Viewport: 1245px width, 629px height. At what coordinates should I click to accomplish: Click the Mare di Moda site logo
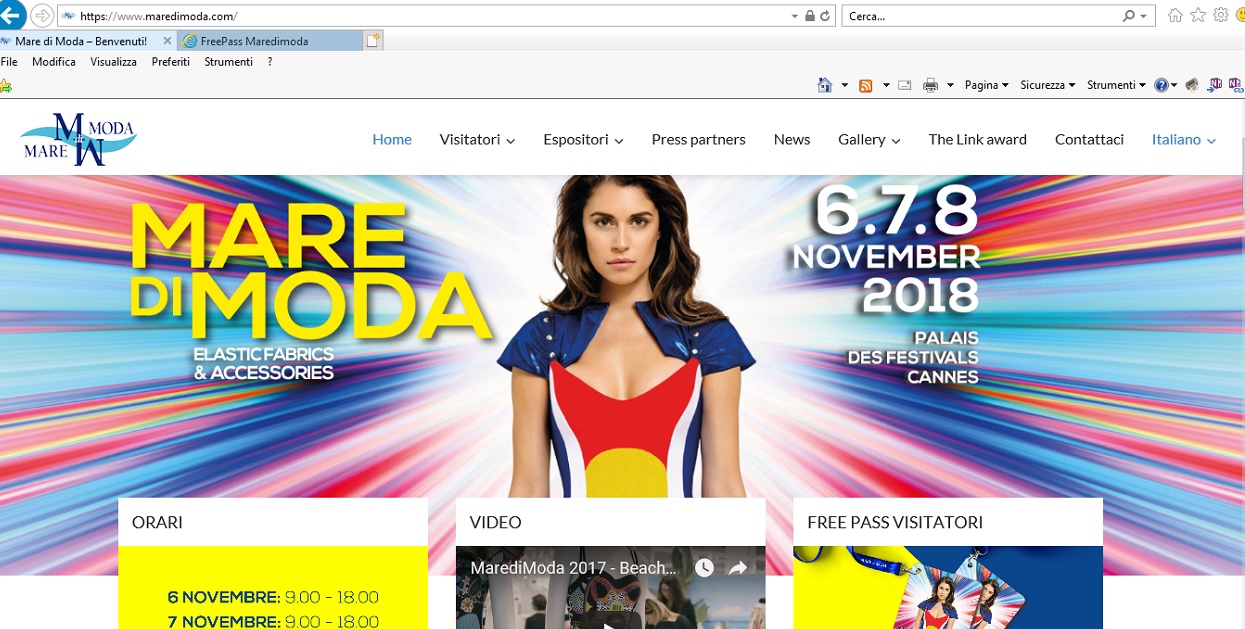(x=78, y=139)
